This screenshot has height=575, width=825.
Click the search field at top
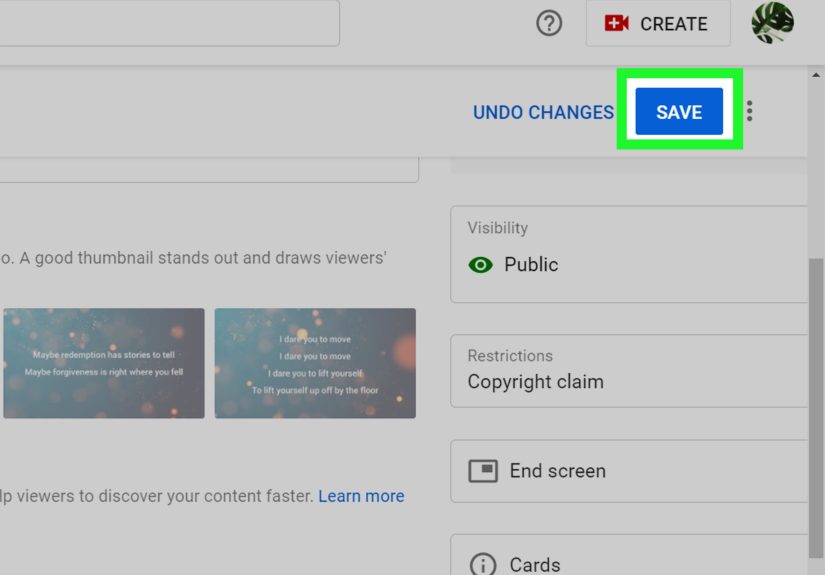click(169, 23)
